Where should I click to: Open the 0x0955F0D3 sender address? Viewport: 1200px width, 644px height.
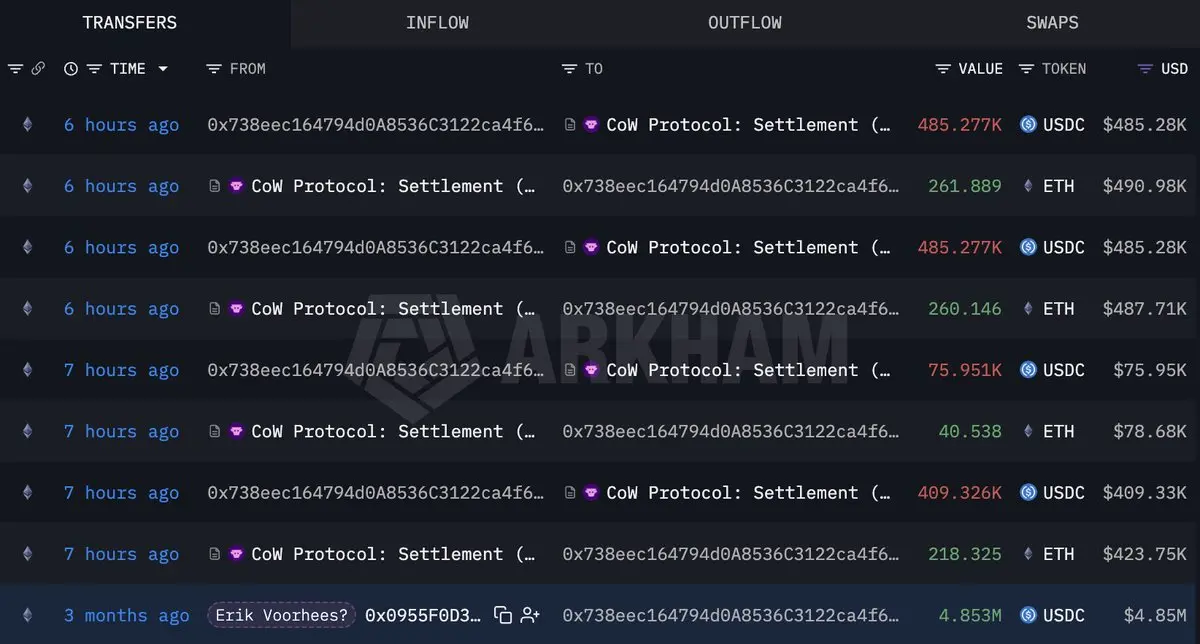tap(423, 615)
